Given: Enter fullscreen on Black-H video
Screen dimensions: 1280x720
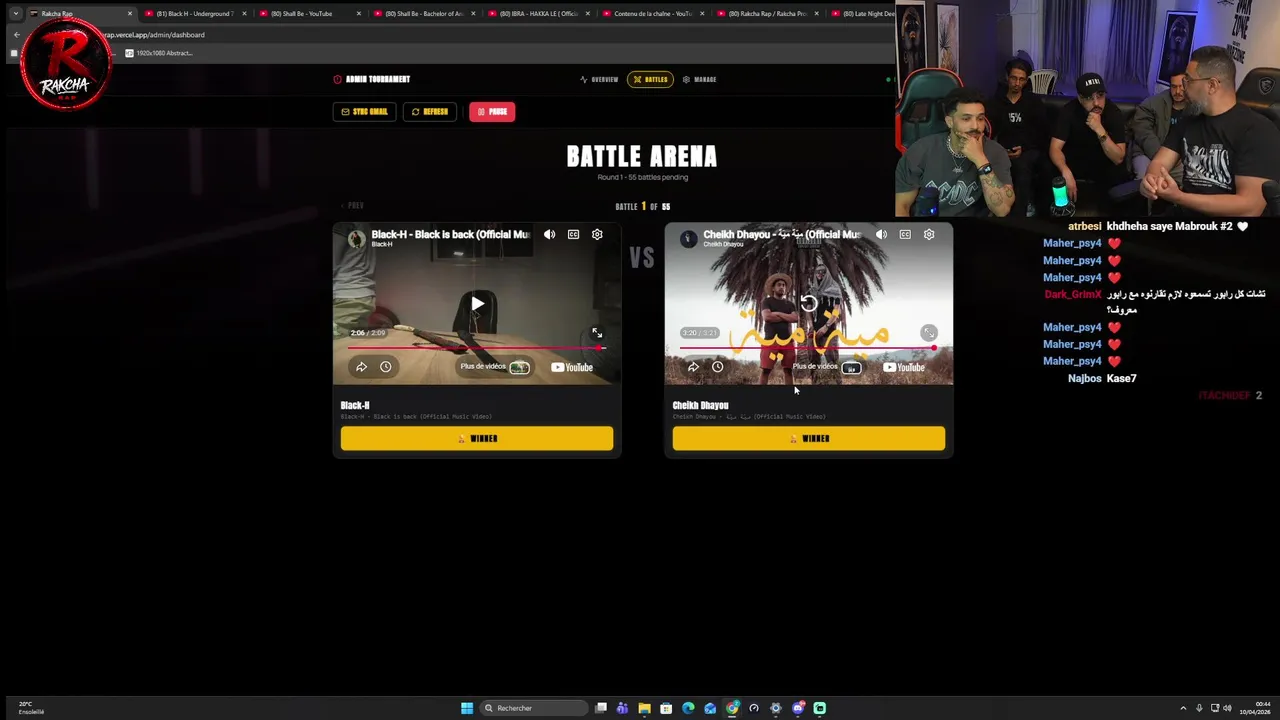Looking at the screenshot, I should point(597,333).
